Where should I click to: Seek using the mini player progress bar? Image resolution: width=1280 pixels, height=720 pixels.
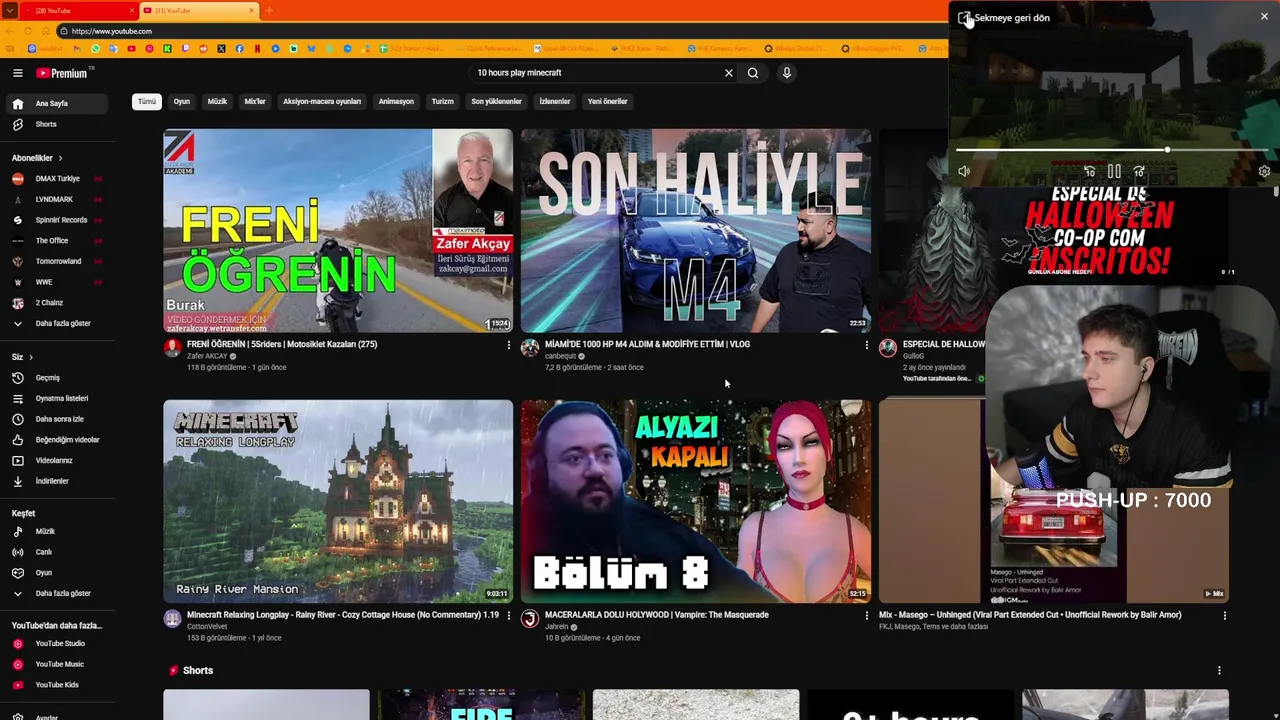point(1113,150)
